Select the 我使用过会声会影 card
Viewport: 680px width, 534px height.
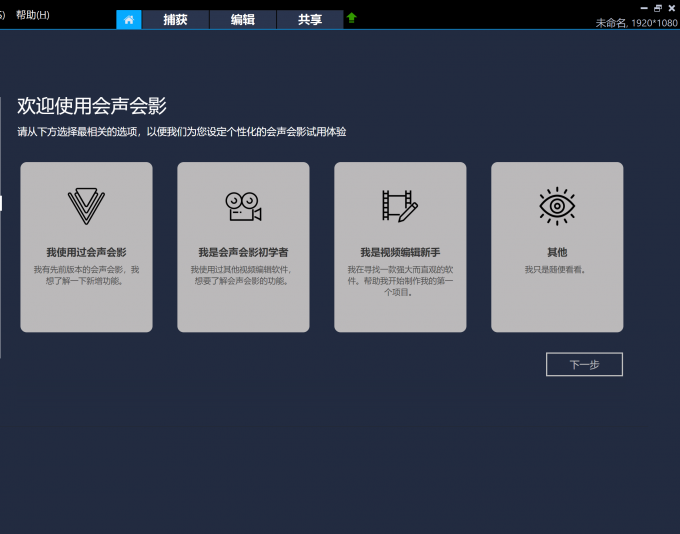coord(86,247)
